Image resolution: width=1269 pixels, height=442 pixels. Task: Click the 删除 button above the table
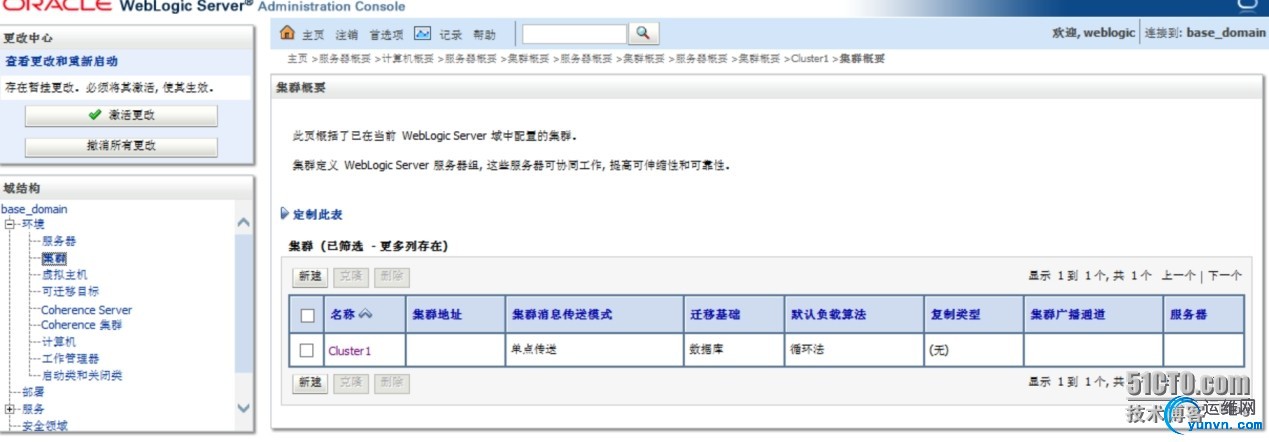pyautogui.click(x=391, y=277)
